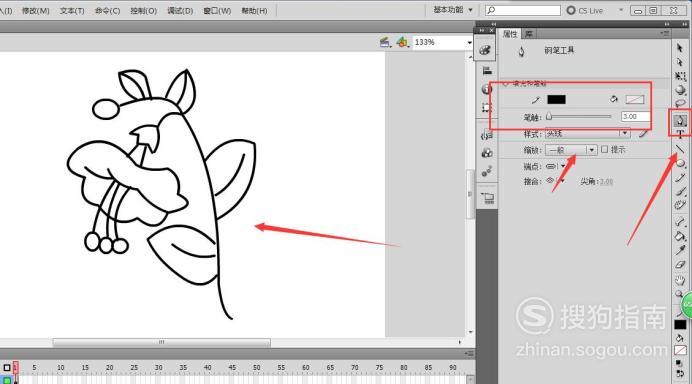Click the black-and-white default colors icon
Screen dimensions: 692x384
pyautogui.click(x=679, y=363)
